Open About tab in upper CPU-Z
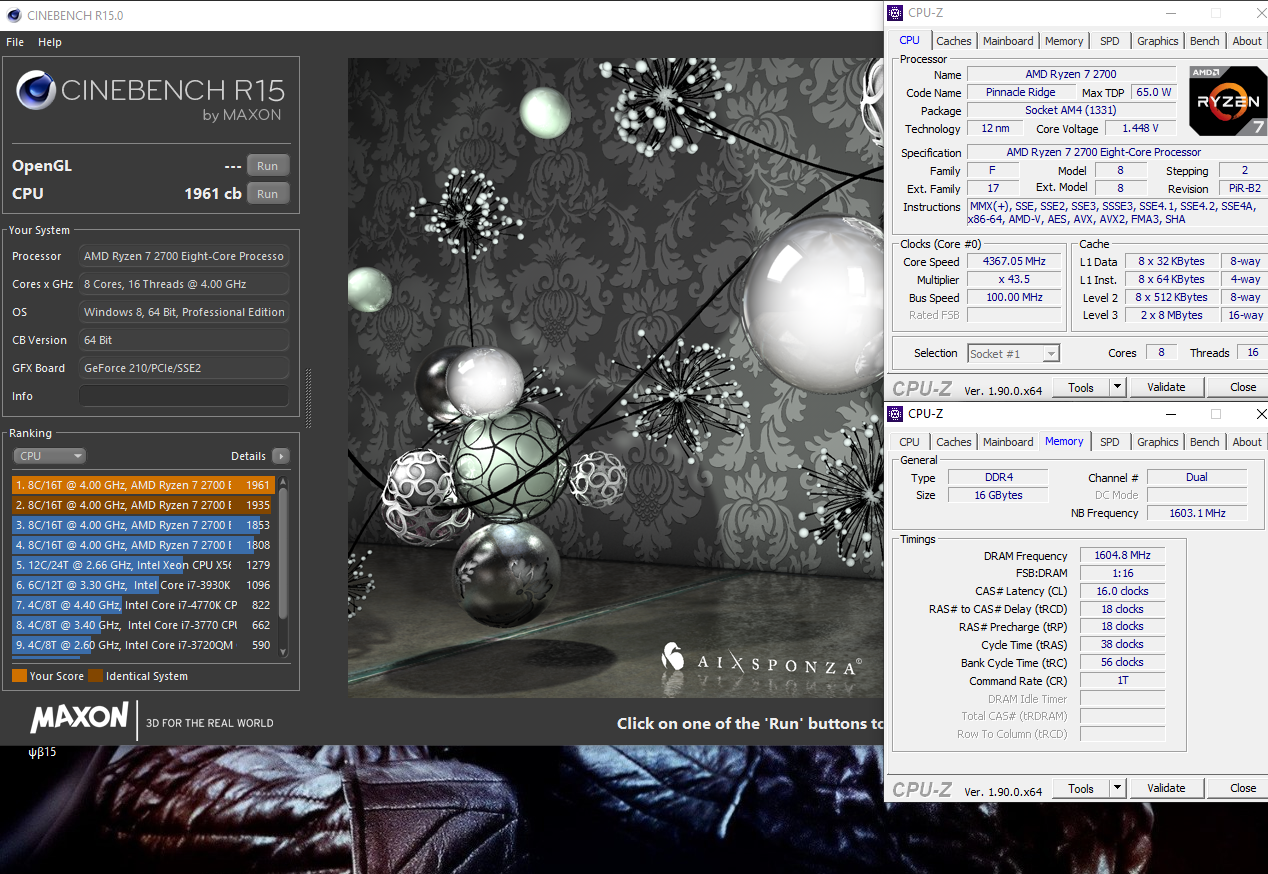Image resolution: width=1268 pixels, height=874 pixels. pos(1247,41)
